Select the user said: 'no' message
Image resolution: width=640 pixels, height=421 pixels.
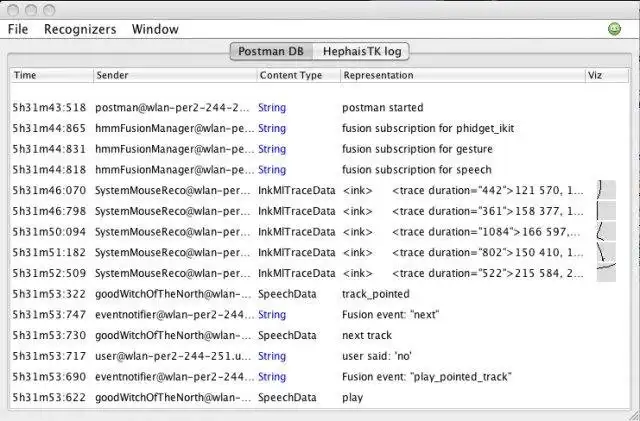click(x=320, y=356)
